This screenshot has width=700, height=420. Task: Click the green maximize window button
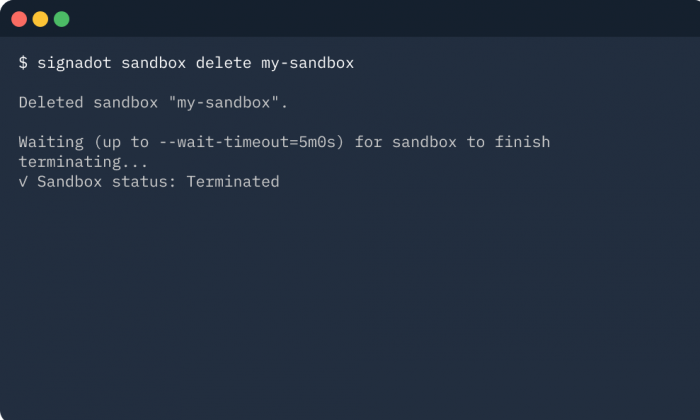point(62,19)
